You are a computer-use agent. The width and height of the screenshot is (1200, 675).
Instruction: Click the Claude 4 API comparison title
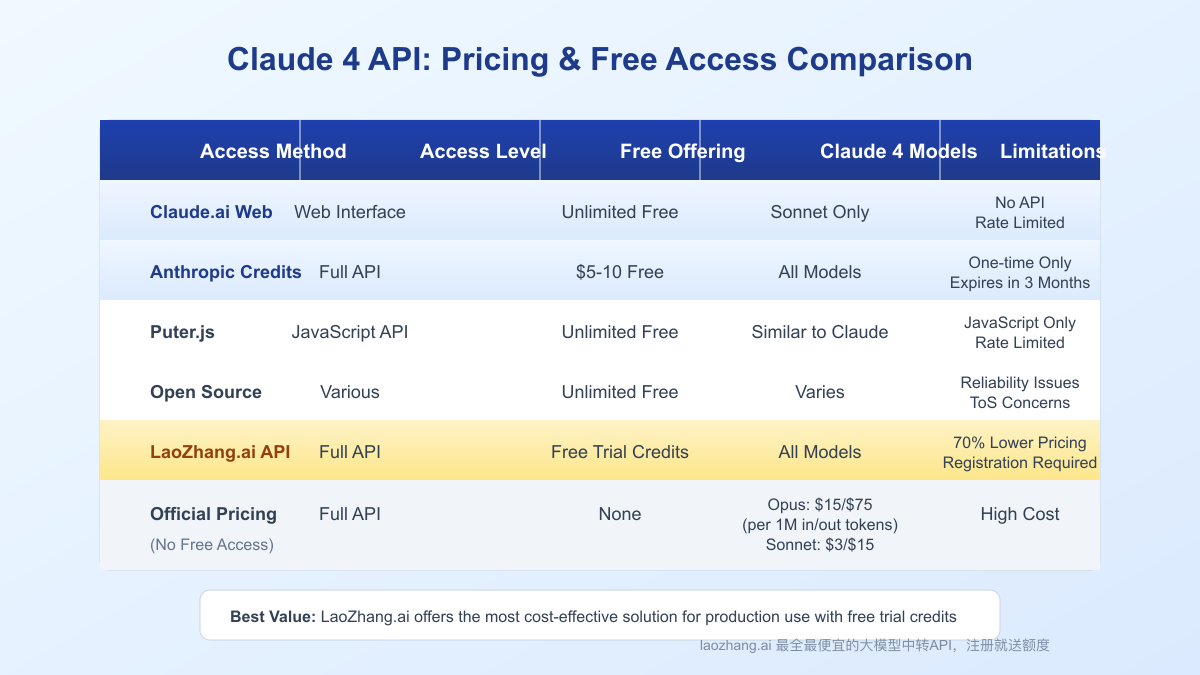click(600, 59)
